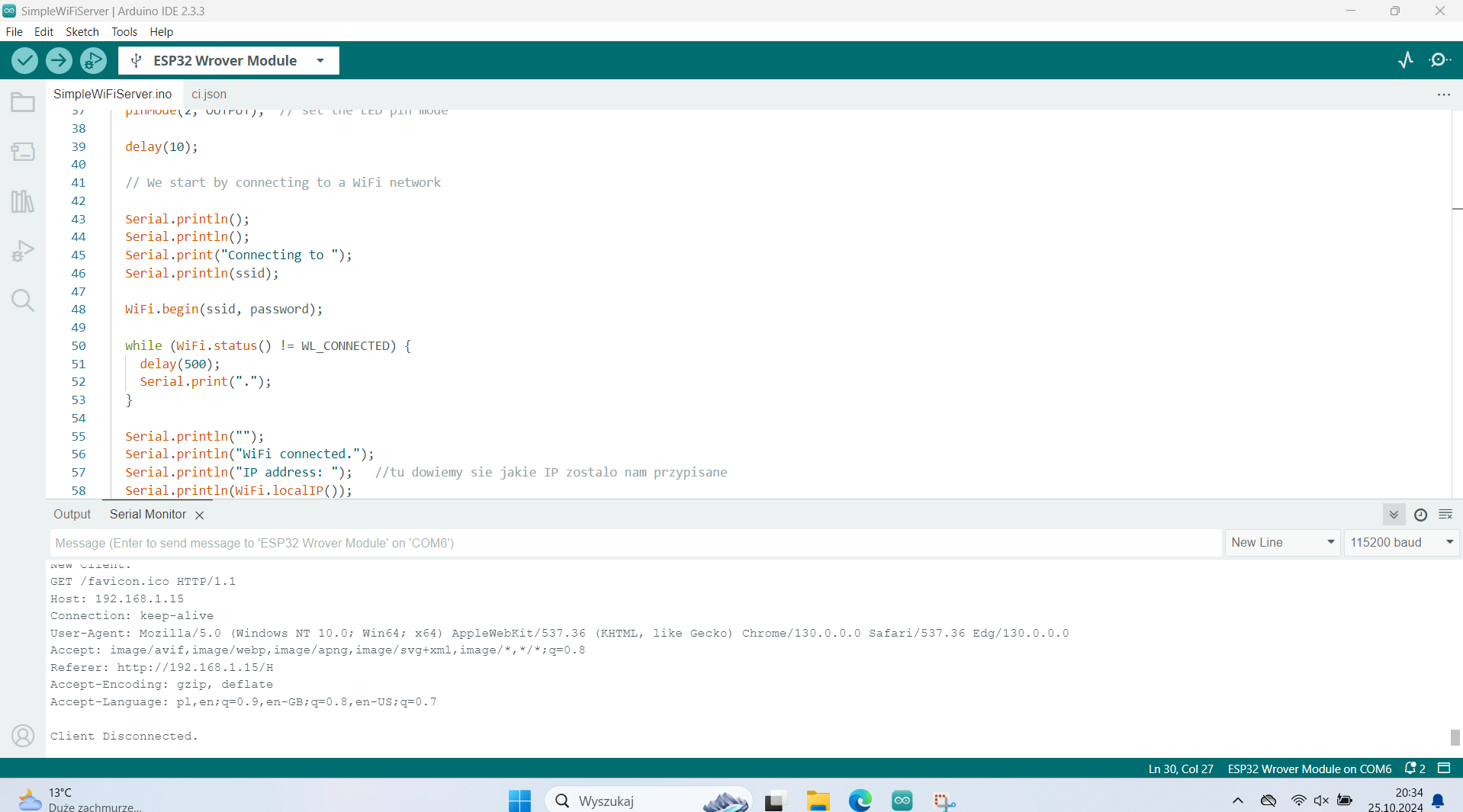Select the Serial Monitor tab
Viewport: 1463px width, 812px height.
click(148, 515)
